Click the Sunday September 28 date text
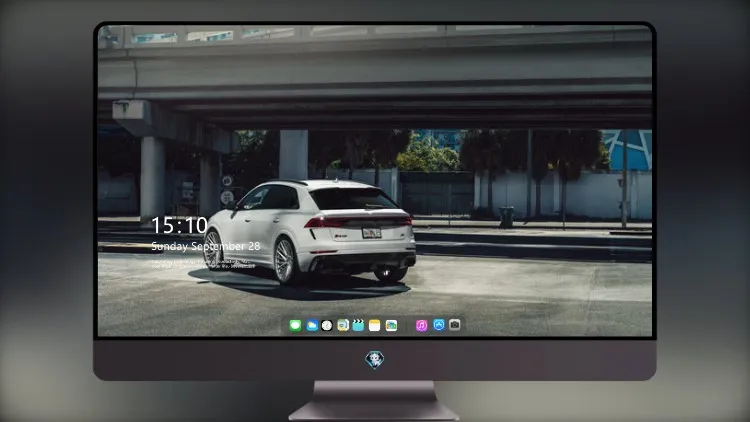The image size is (750, 422). (206, 246)
